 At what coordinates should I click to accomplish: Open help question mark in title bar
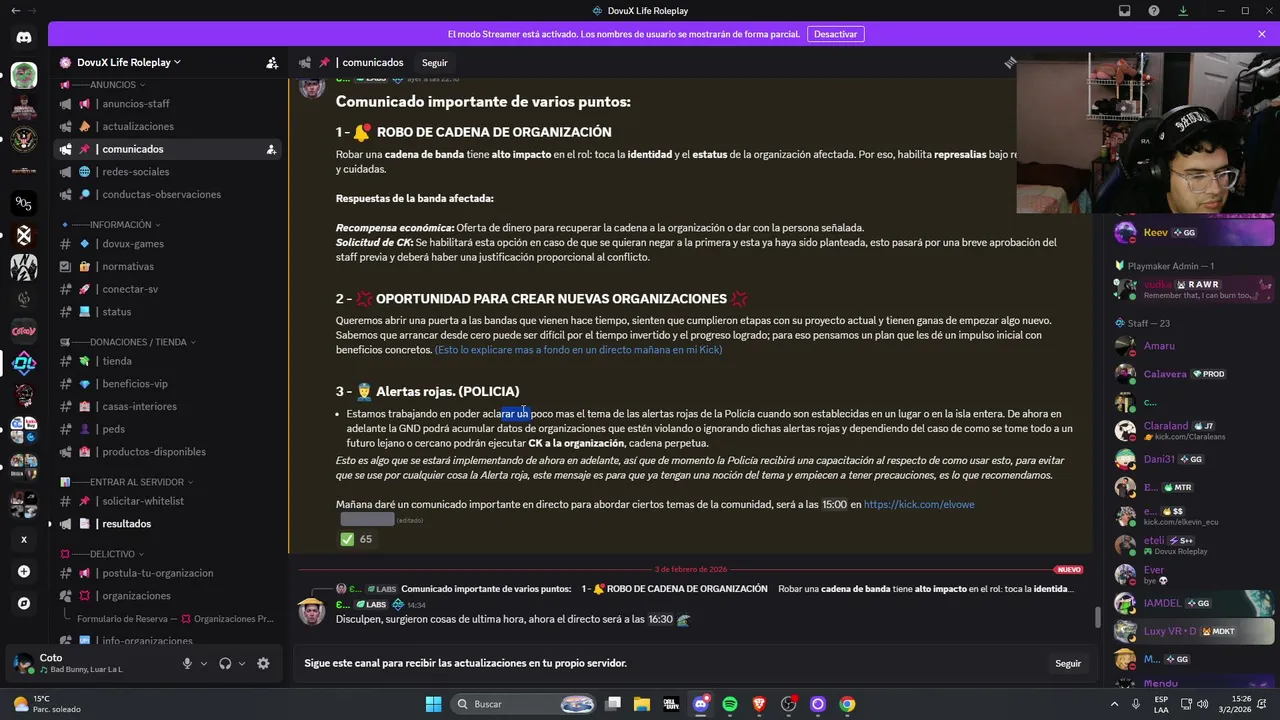pos(1154,10)
